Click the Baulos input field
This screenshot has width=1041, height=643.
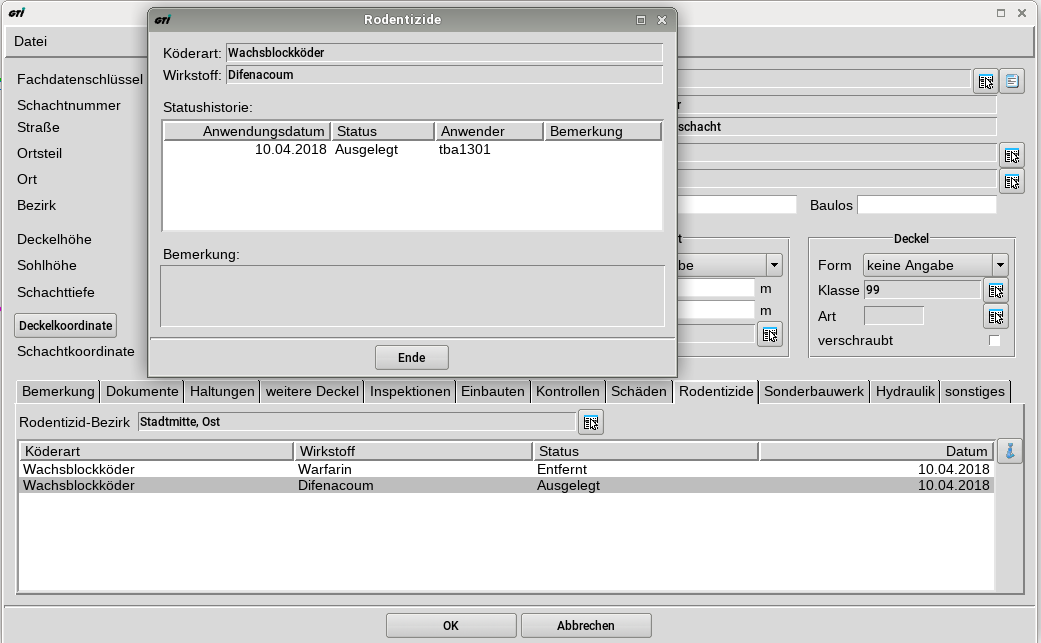coord(926,205)
